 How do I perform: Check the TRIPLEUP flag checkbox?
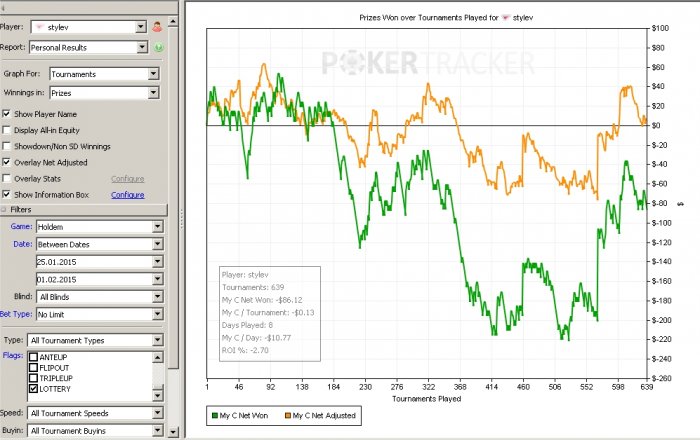[x=33, y=378]
